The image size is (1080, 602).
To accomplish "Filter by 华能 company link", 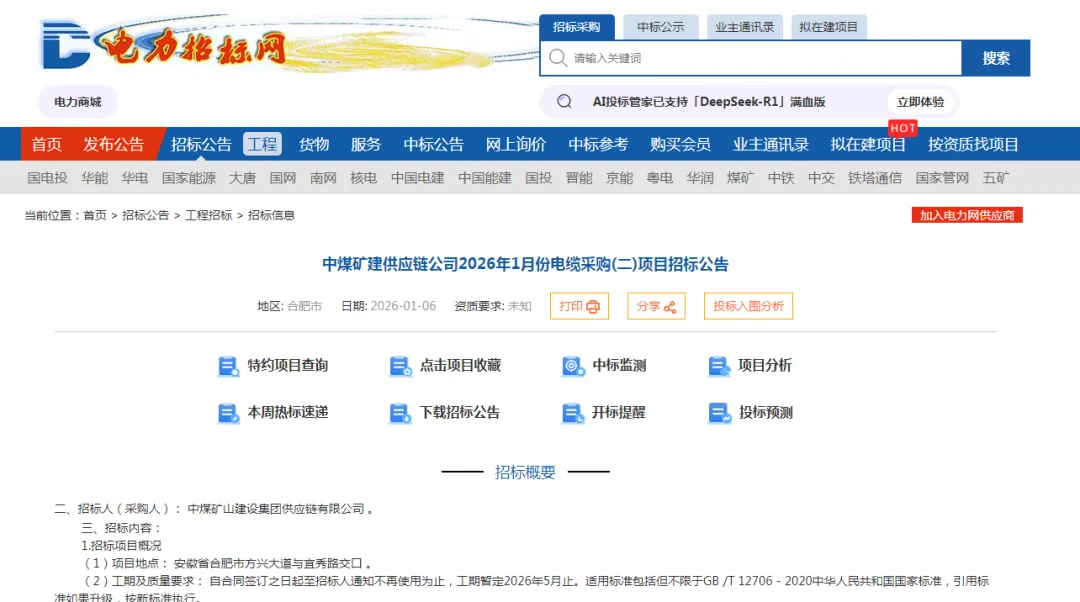I will (94, 178).
